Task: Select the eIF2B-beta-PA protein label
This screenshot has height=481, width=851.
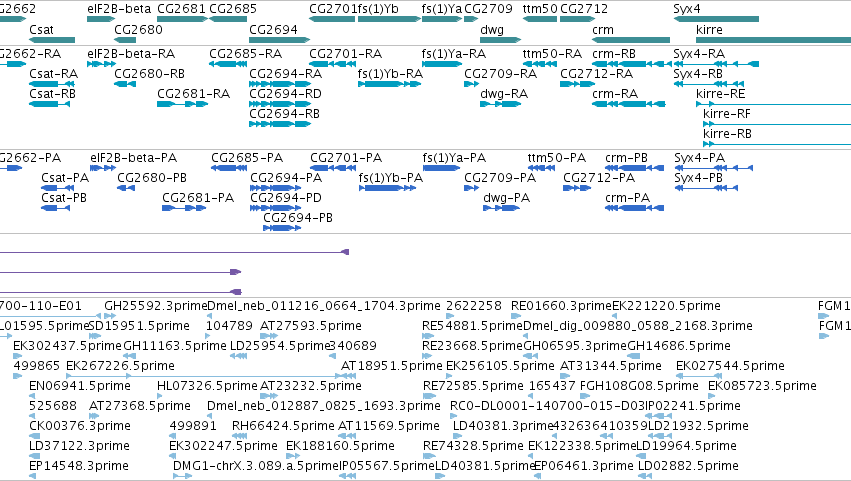Action: 134,158
